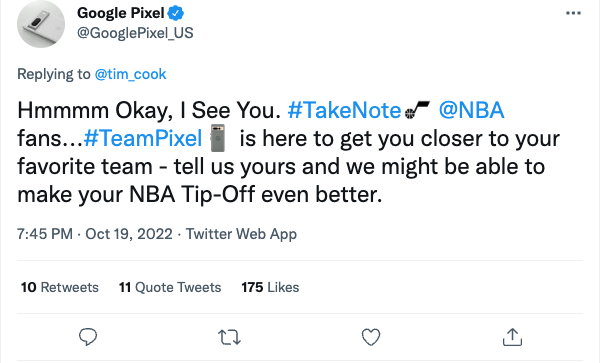600x363 pixels.
Task: Open the three-dot more options menu
Action: [573, 13]
